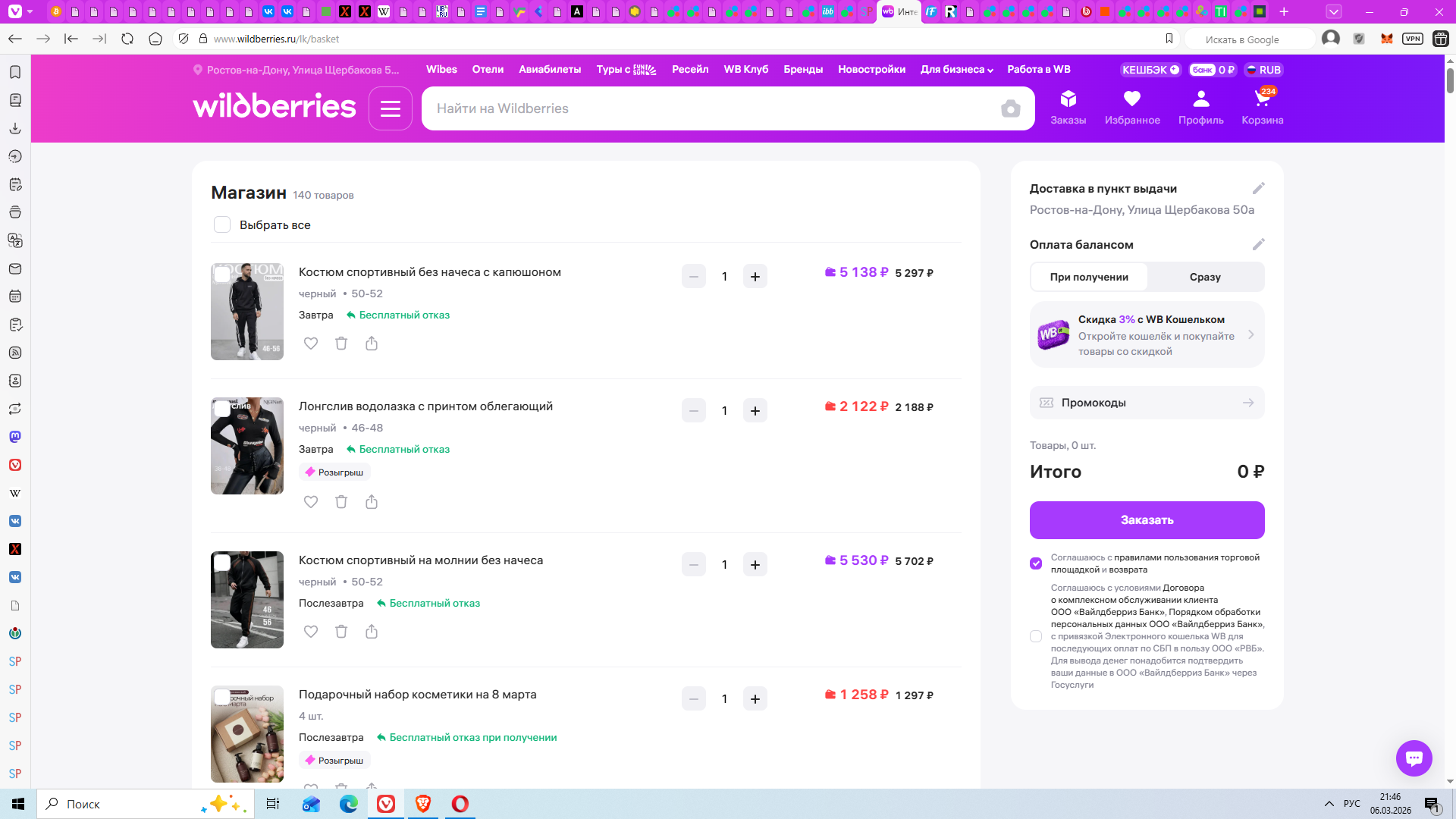Add Костюм спортивный с капюшоном to favorites

[311, 344]
